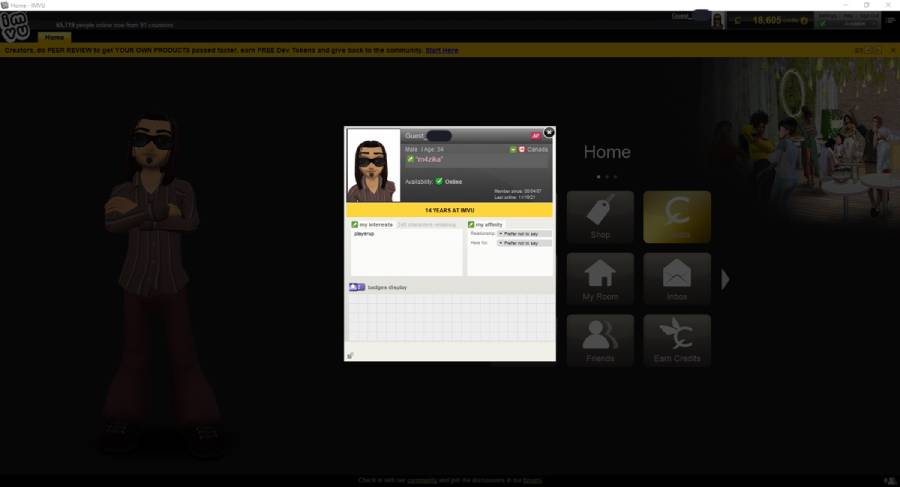Dismiss the yellow Creators banner
Screen dimensions: 900x487
click(x=893, y=51)
